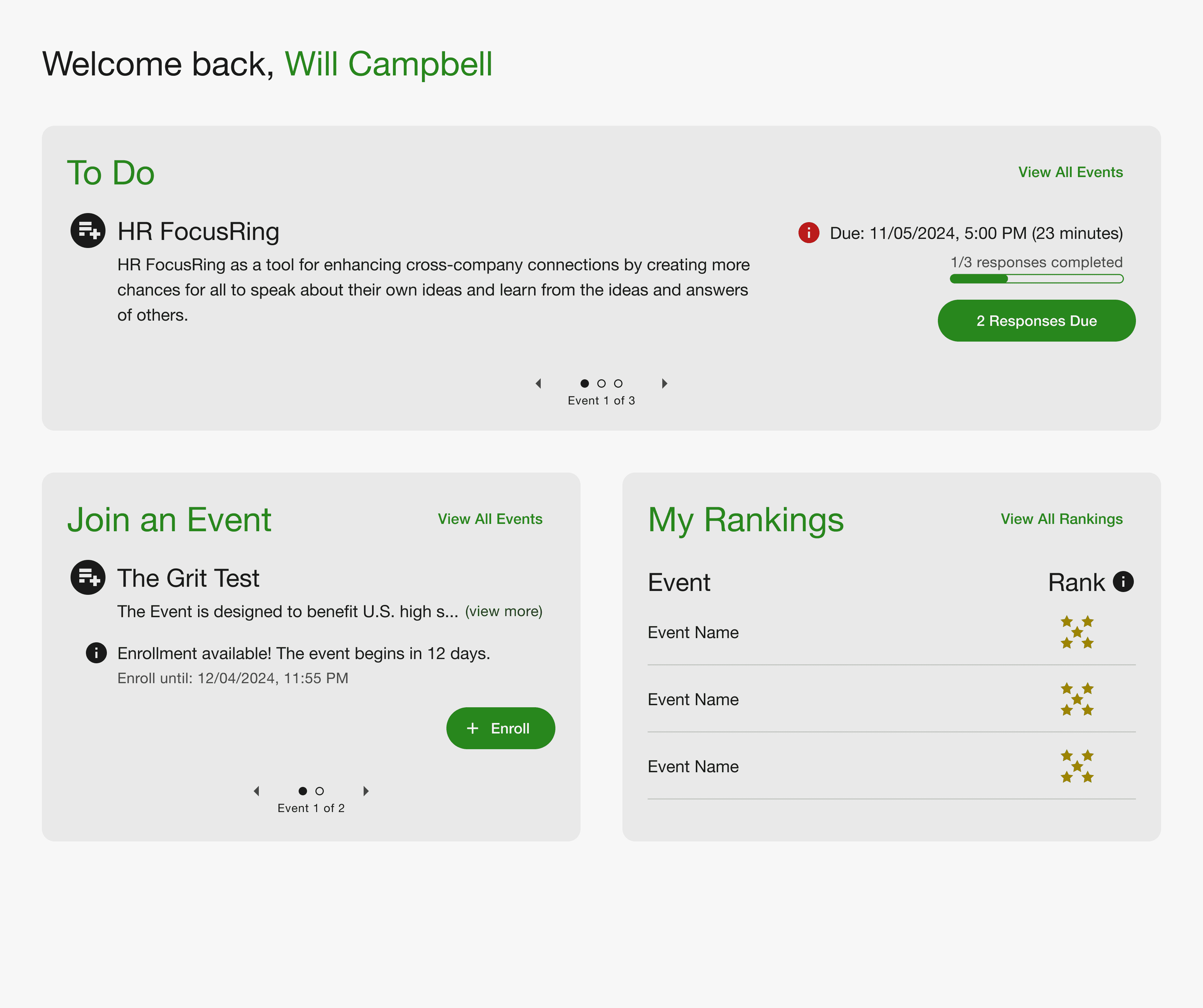The image size is (1203, 1008).
Task: Select second dot in To Do carousel
Action: pos(601,384)
